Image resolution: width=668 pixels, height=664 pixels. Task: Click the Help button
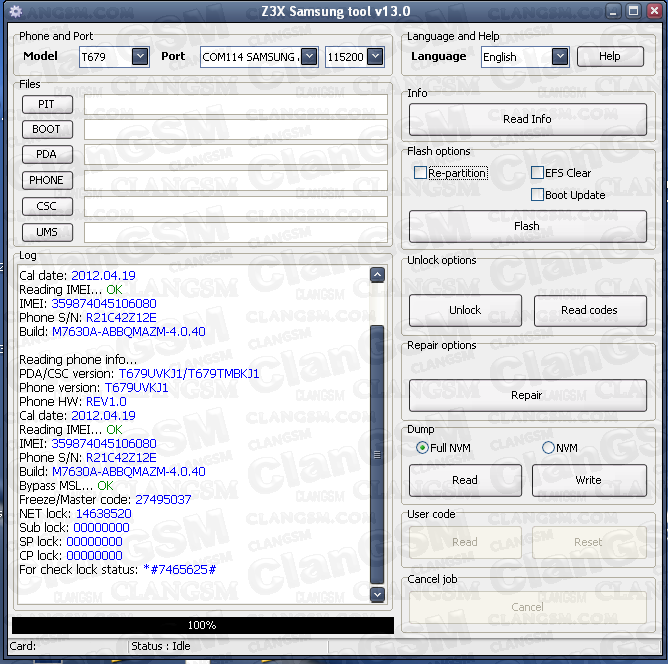tap(610, 56)
